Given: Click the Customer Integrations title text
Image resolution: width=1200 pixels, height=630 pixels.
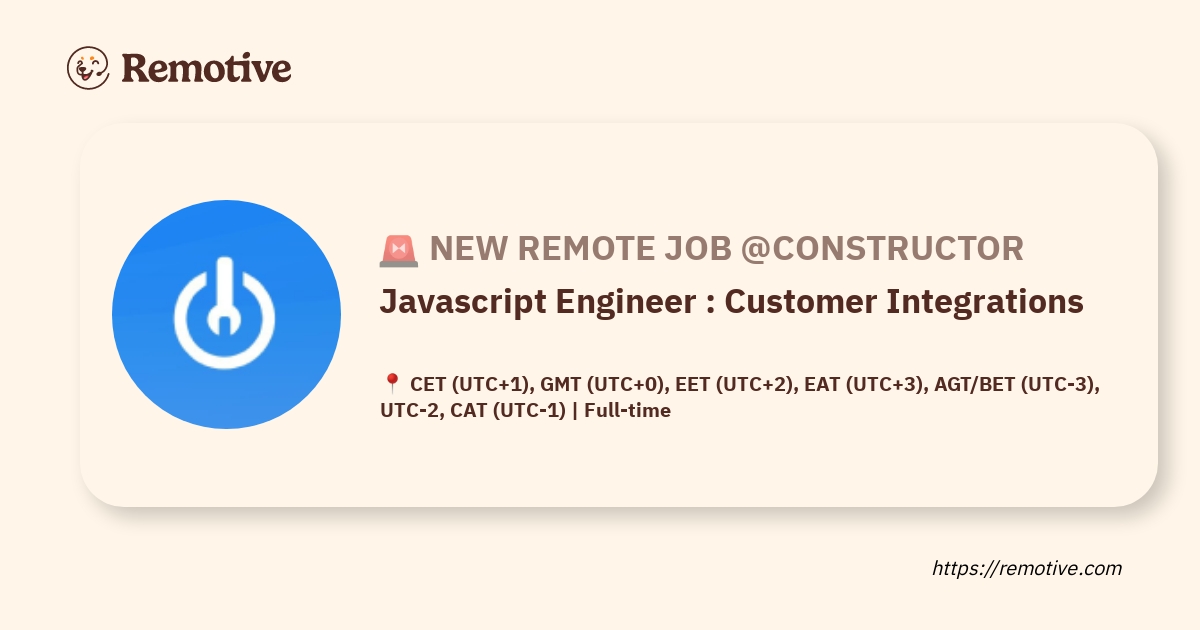Looking at the screenshot, I should (904, 301).
